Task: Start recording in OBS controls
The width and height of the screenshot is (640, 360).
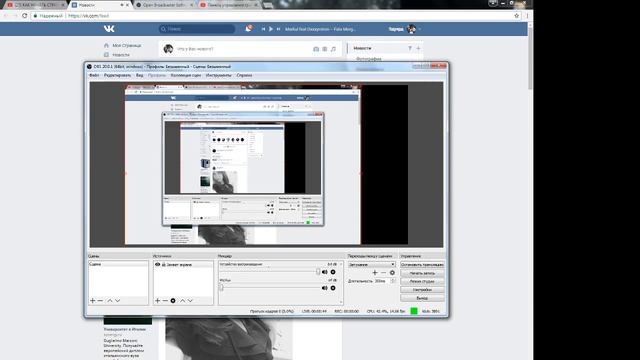Action: pos(422,273)
